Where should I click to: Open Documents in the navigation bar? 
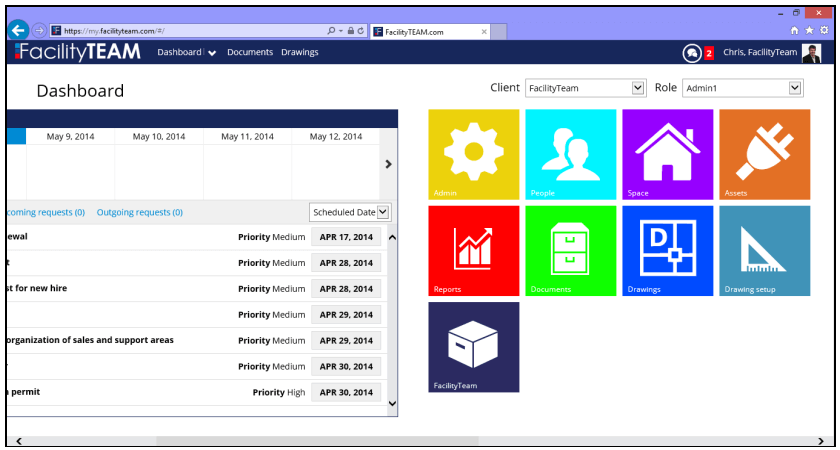pyautogui.click(x=250, y=52)
